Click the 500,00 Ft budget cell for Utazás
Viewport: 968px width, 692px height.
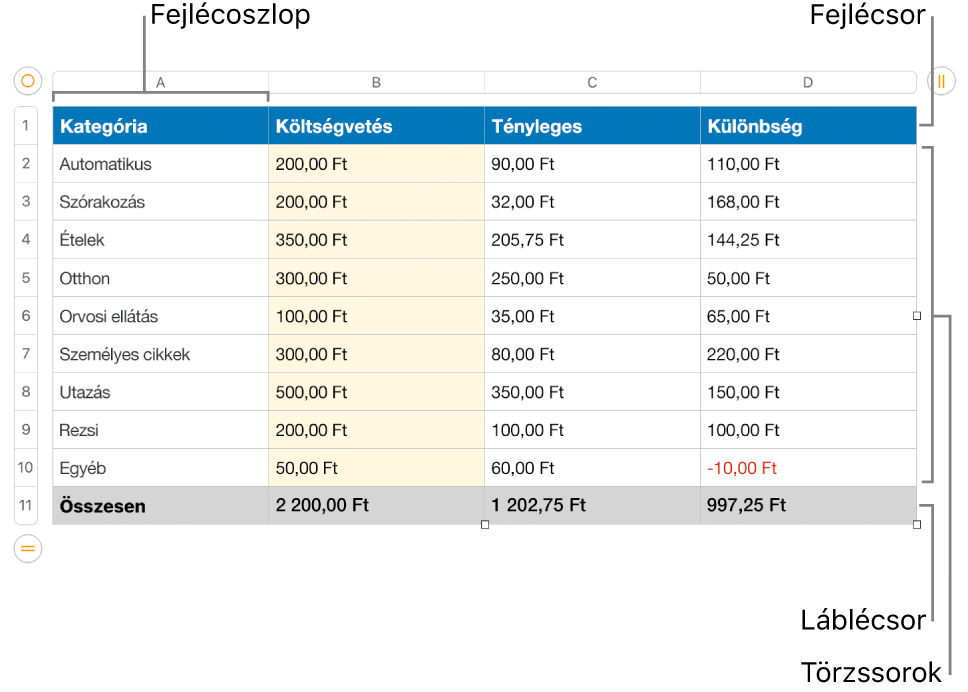pyautogui.click(x=377, y=392)
